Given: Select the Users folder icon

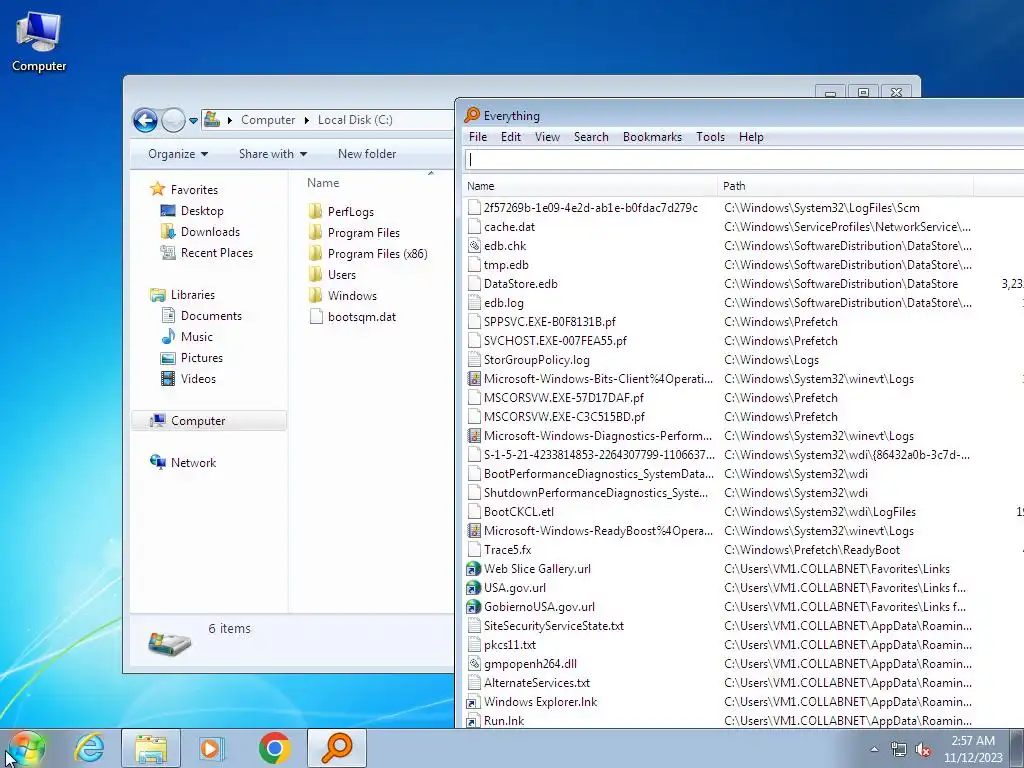Looking at the screenshot, I should pyautogui.click(x=315, y=274).
